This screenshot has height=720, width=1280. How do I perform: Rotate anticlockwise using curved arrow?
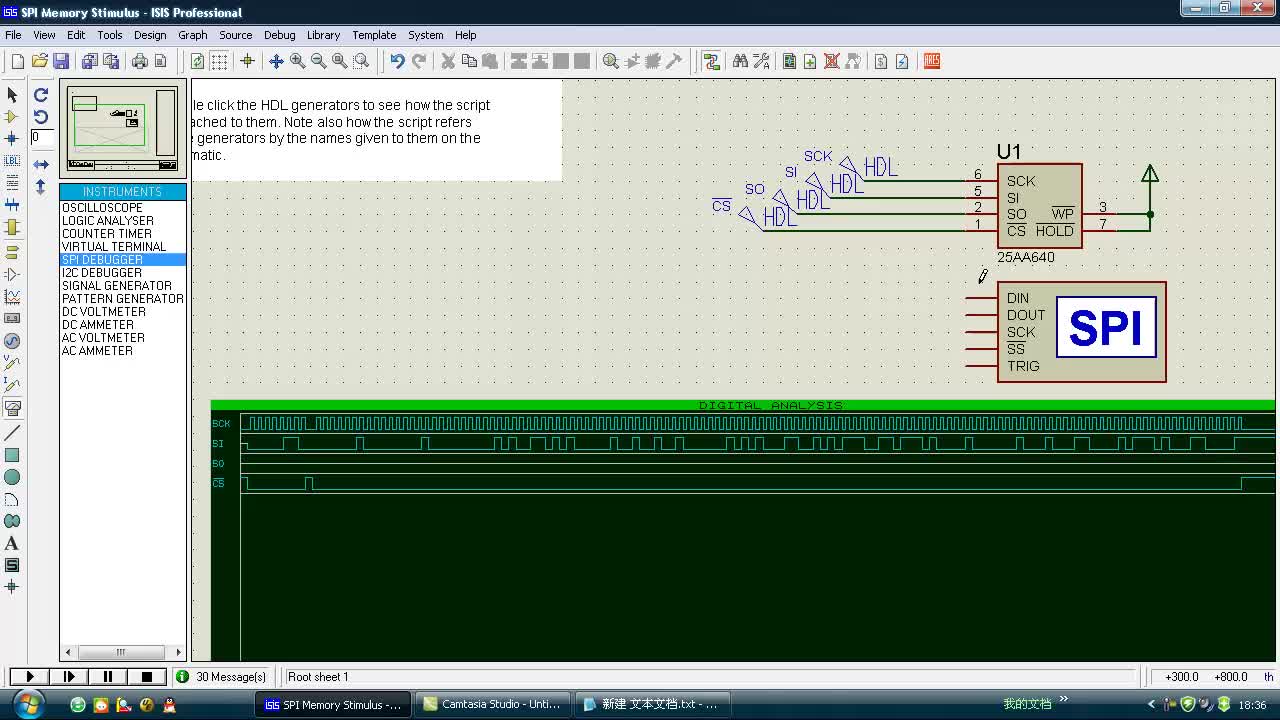(41, 117)
